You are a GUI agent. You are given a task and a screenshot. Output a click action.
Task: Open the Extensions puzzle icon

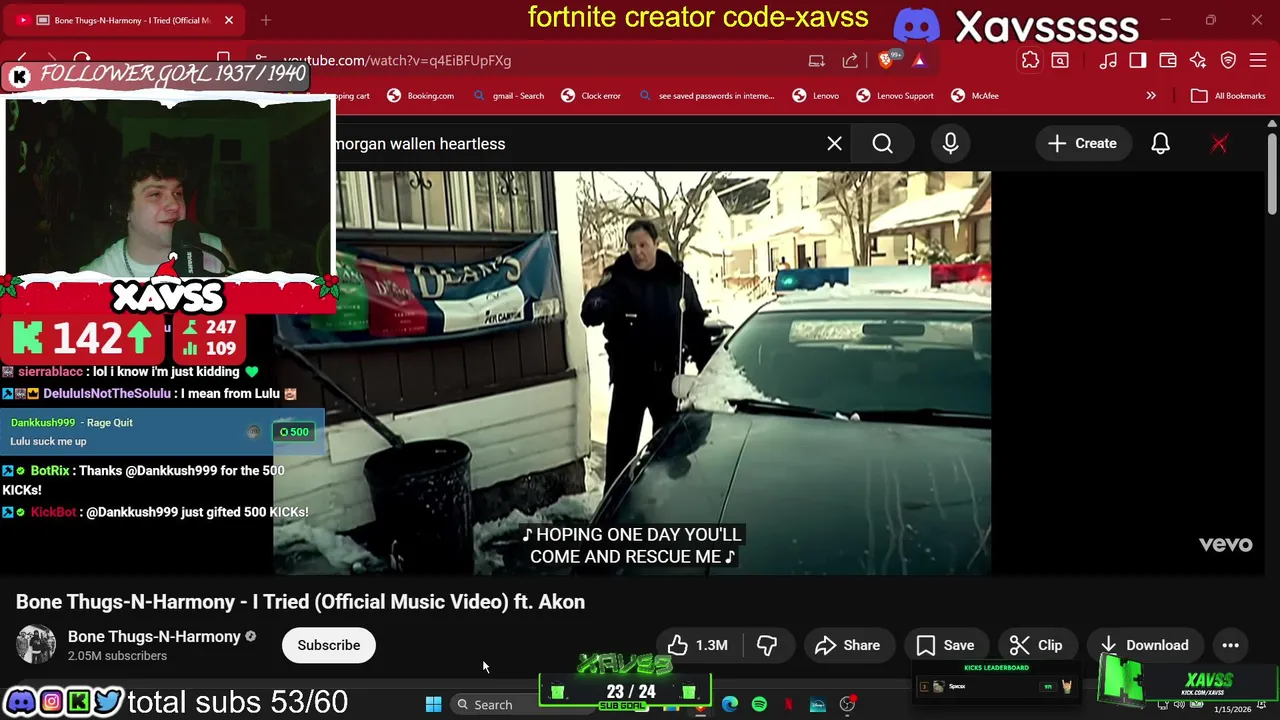(x=1030, y=60)
